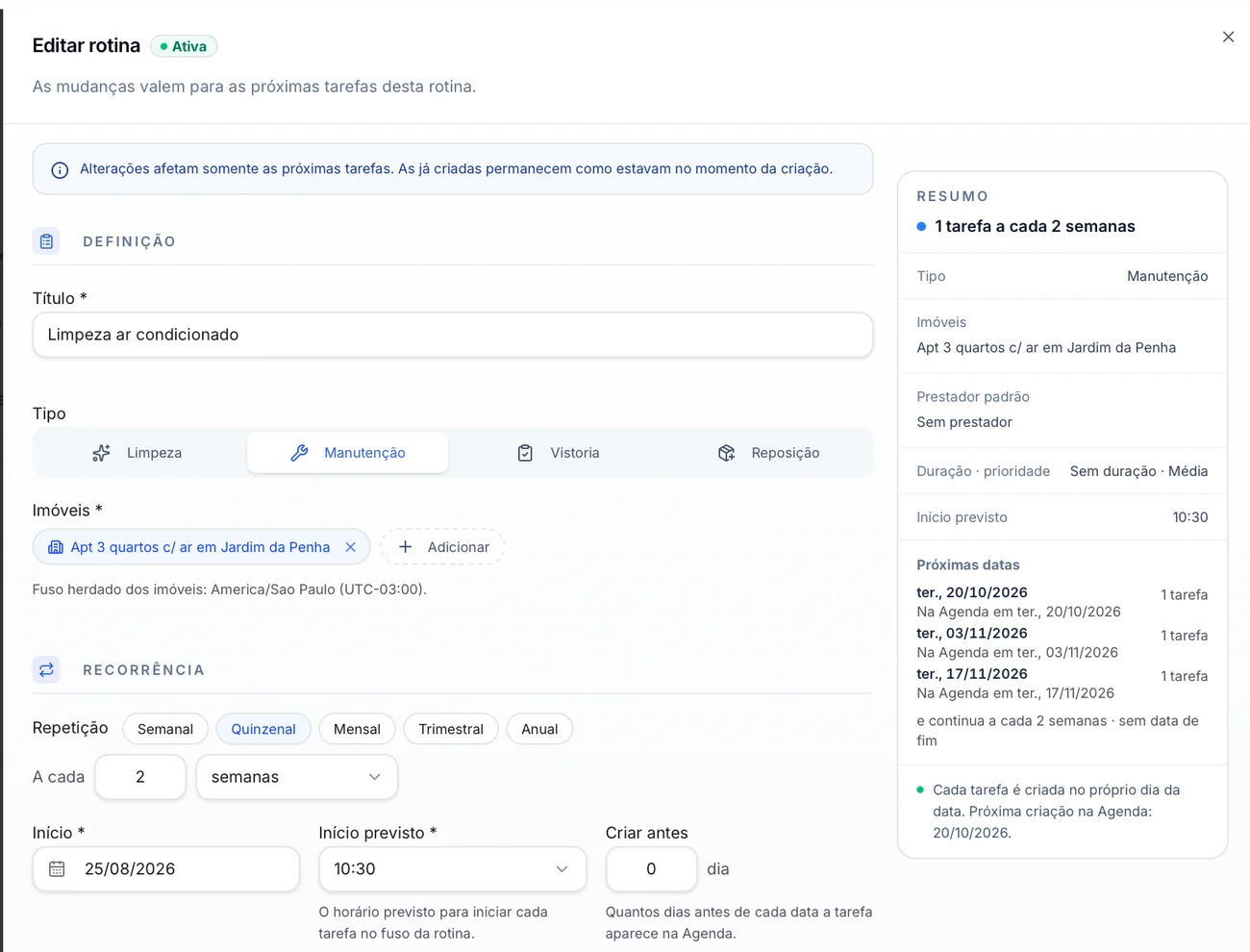Screen dimensions: 1250x952
Task: Click the Ativa status badge
Action: pyautogui.click(x=184, y=46)
